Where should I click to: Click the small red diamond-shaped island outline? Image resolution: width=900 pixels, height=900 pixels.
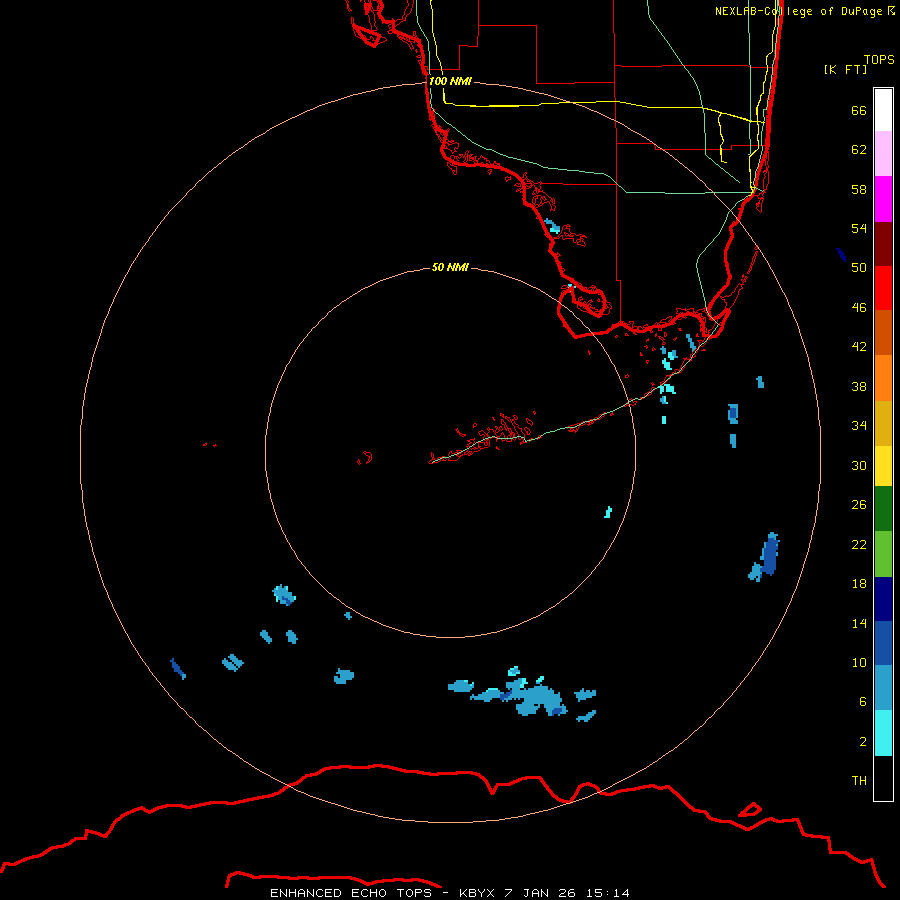pyautogui.click(x=749, y=810)
